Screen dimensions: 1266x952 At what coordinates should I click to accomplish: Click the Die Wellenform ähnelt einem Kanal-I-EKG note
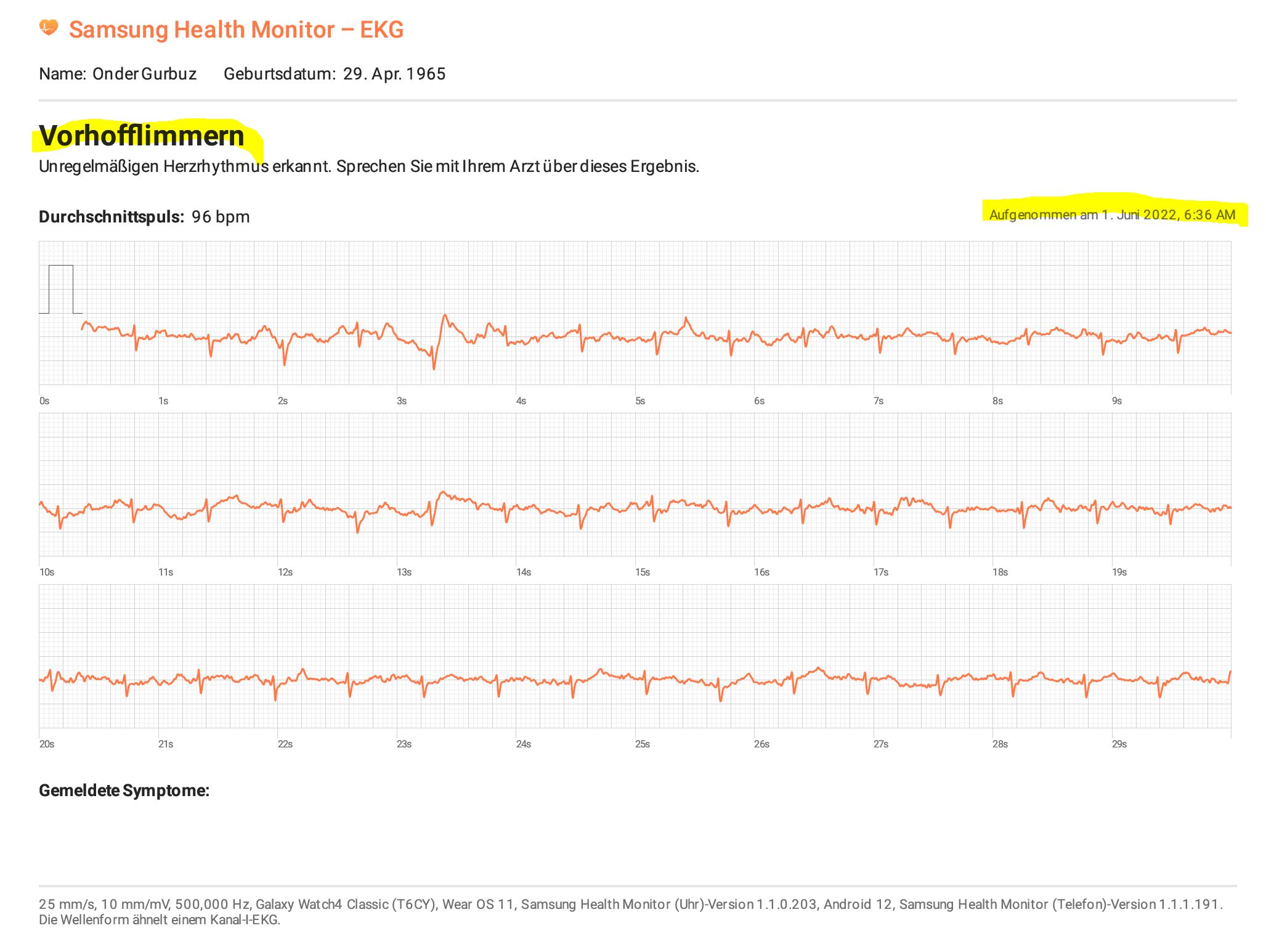160,920
